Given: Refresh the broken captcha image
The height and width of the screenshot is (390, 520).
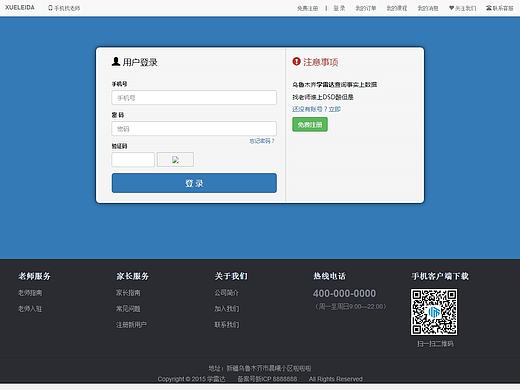Looking at the screenshot, I should [x=175, y=159].
